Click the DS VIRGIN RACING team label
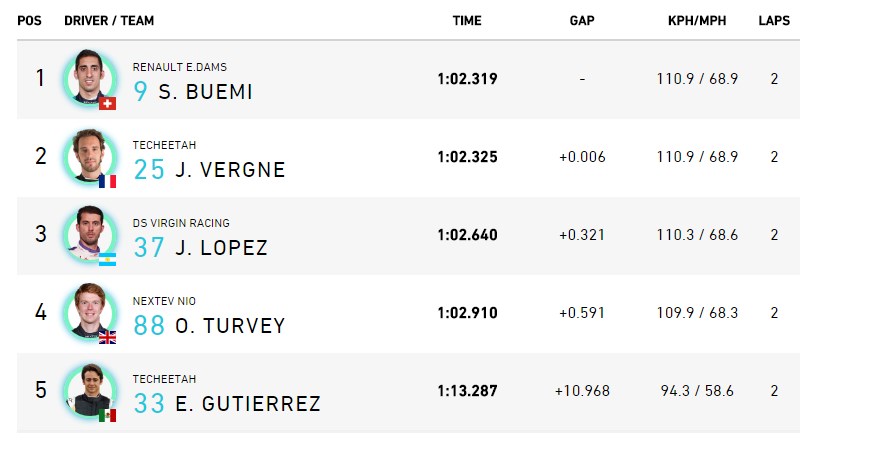The height and width of the screenshot is (454, 875). [181, 223]
